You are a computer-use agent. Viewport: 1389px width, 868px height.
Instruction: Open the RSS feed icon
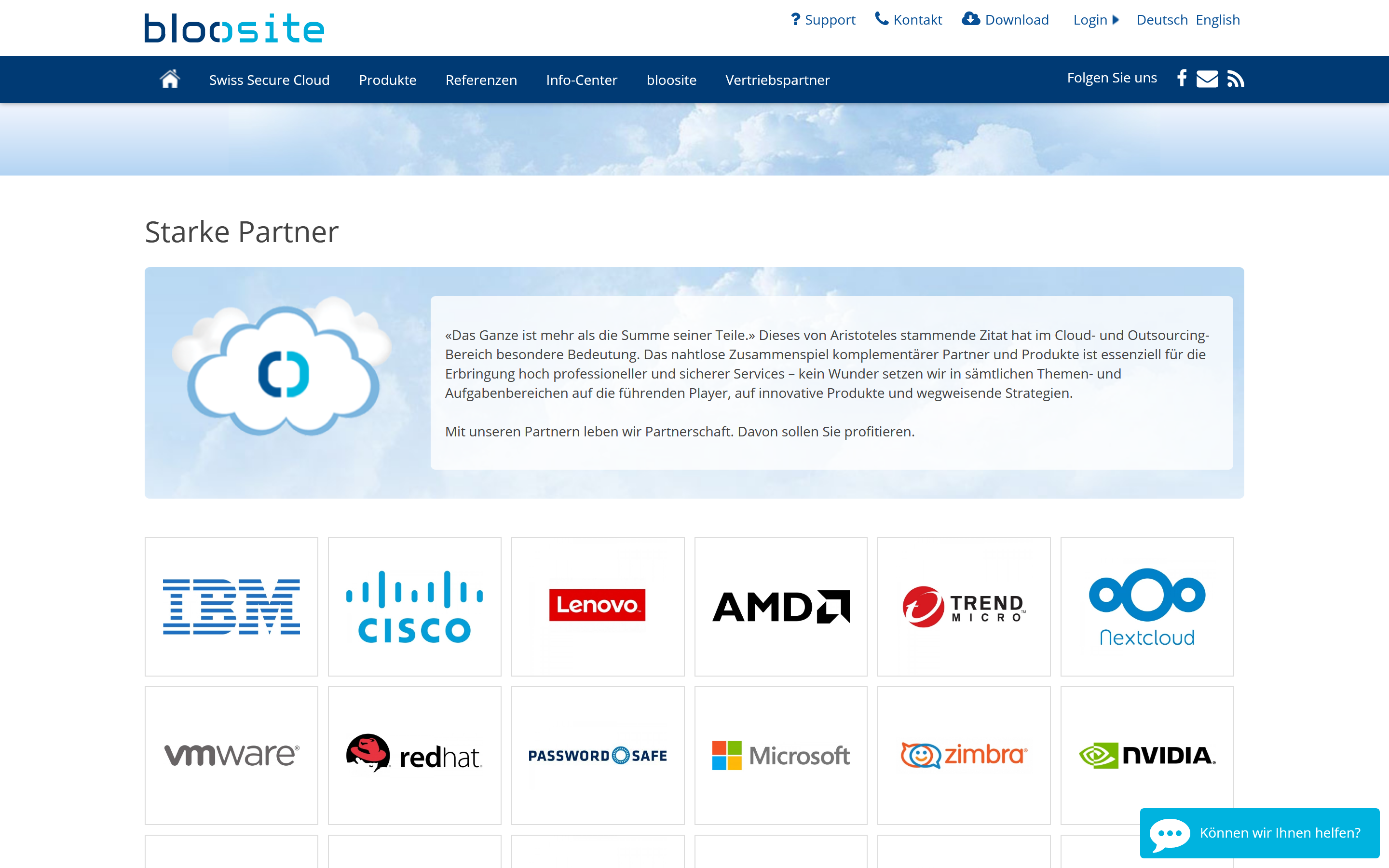click(x=1235, y=79)
